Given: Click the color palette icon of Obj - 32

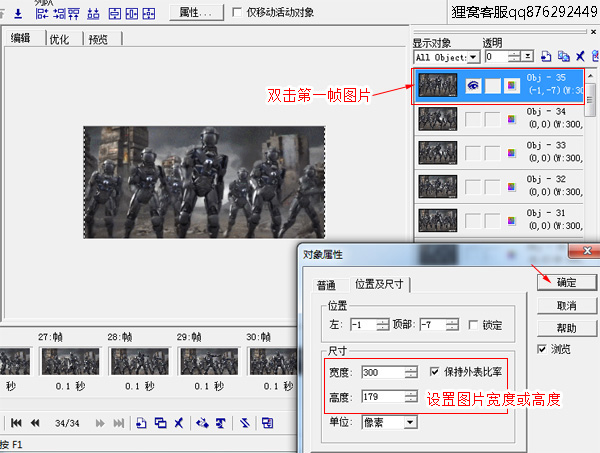Looking at the screenshot, I should pyautogui.click(x=512, y=187).
